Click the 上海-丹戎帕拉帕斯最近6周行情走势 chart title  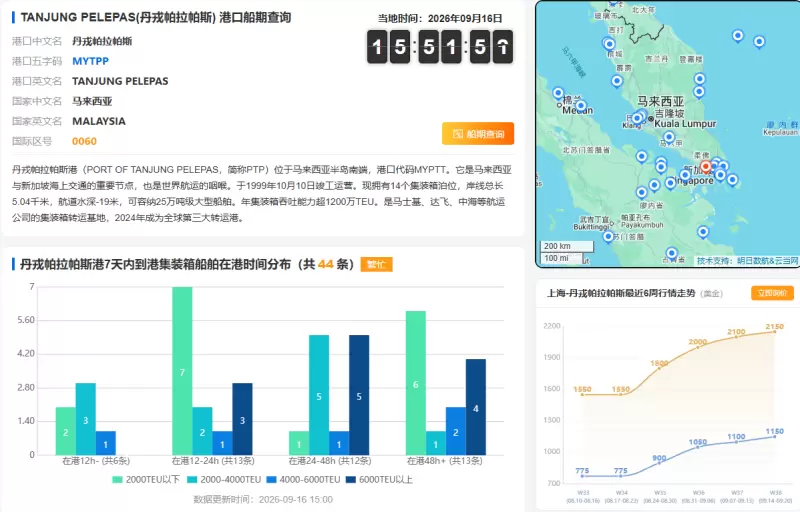pyautogui.click(x=621, y=293)
